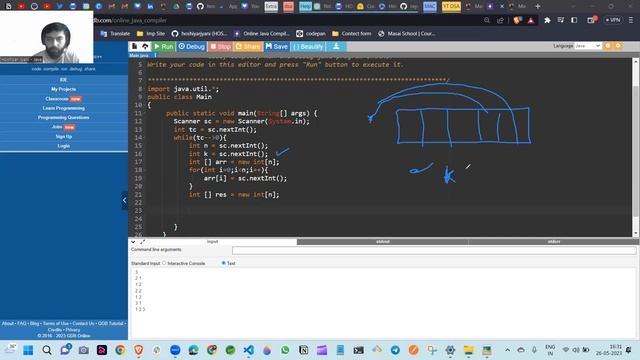Open Jobs in sidebar
This screenshot has height=360, width=640.
[x=63, y=127]
